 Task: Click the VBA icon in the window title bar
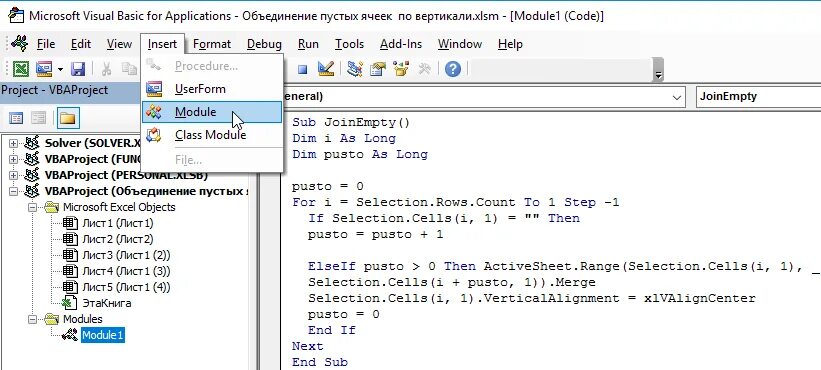[16, 16]
